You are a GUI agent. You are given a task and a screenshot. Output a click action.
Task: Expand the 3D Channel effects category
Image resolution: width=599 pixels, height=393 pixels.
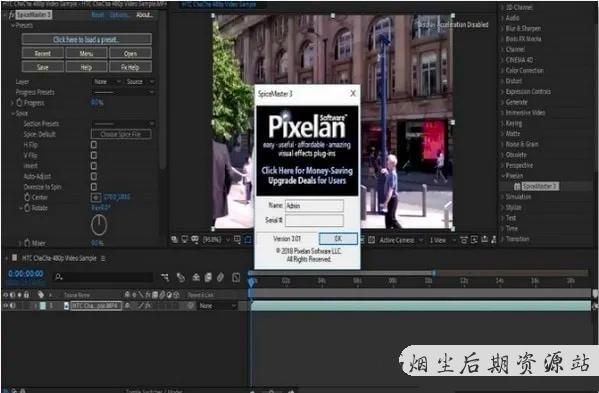pyautogui.click(x=503, y=7)
